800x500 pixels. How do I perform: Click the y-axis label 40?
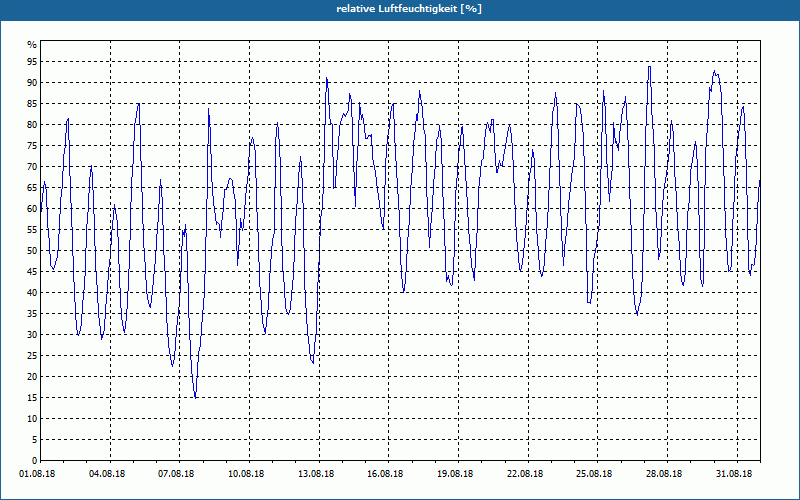coord(32,293)
